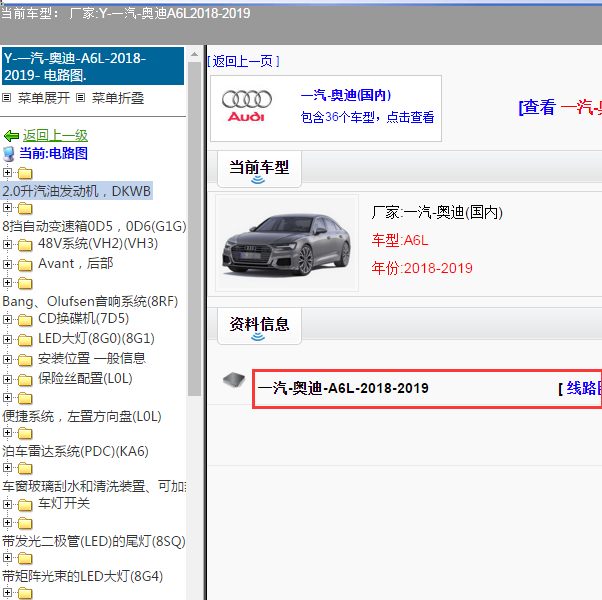The width and height of the screenshot is (602, 600).
Task: Open folder icon beside 保险丝配置(L0L)
Action: tap(25, 380)
